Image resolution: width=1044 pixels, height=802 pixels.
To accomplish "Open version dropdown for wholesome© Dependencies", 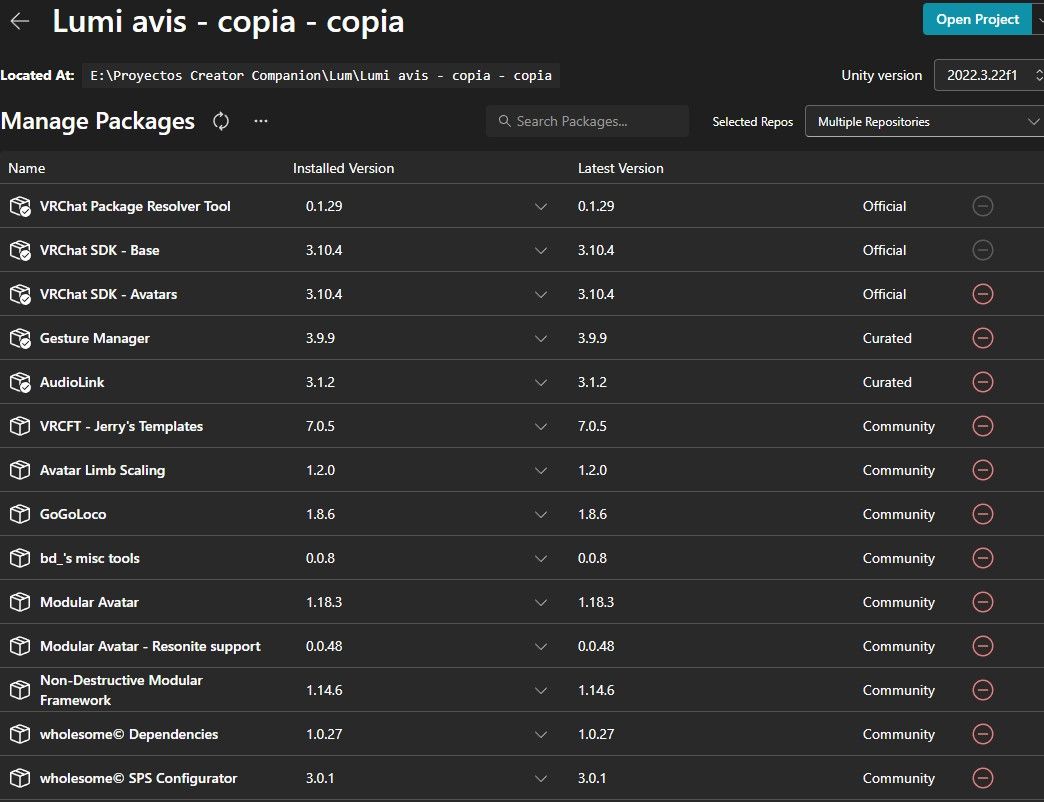I will [x=541, y=734].
